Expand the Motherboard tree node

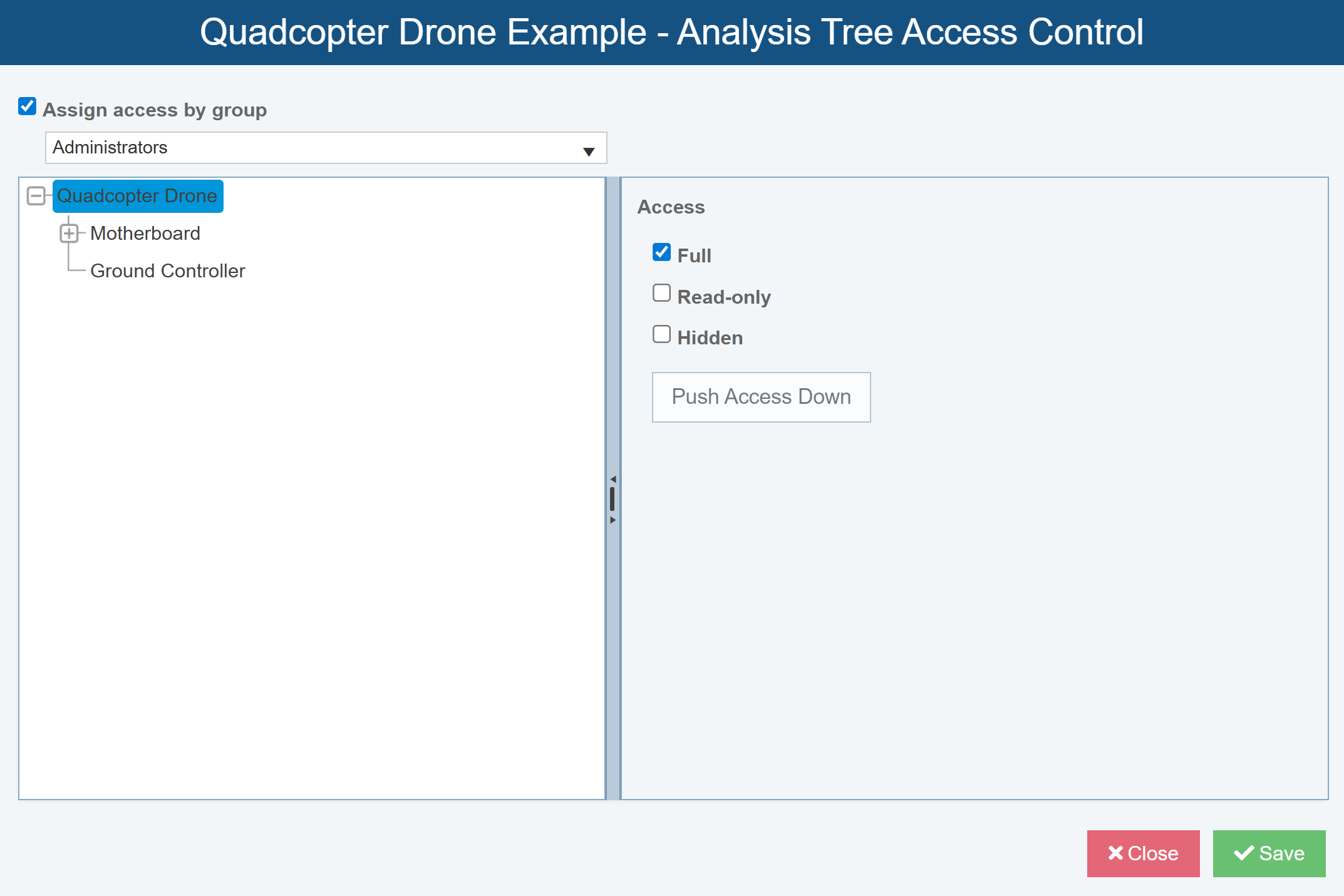69,234
